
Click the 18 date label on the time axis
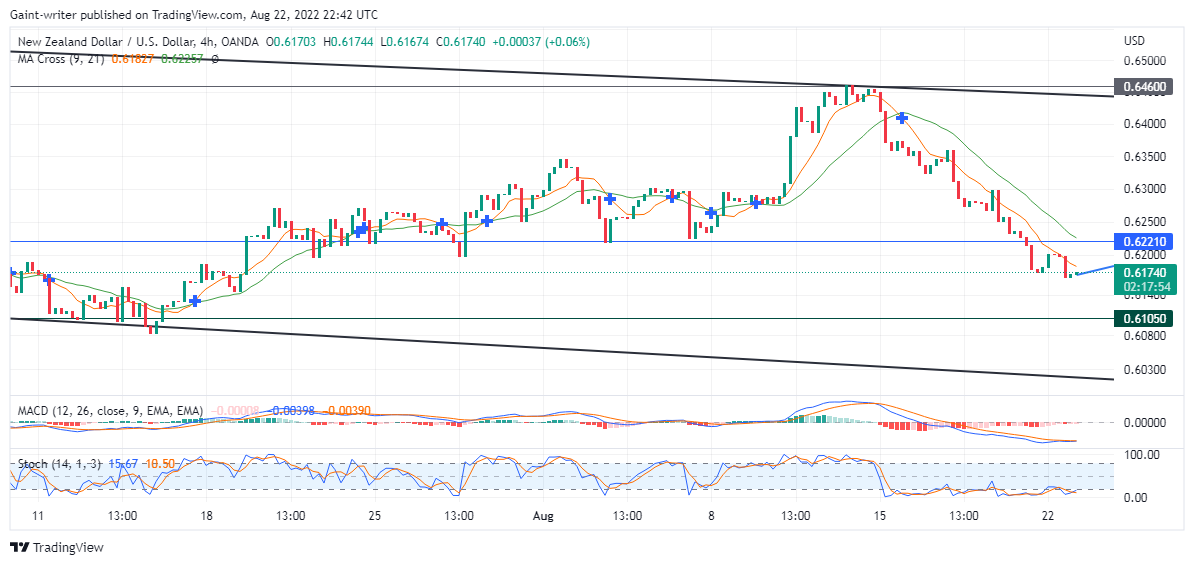coord(206,516)
